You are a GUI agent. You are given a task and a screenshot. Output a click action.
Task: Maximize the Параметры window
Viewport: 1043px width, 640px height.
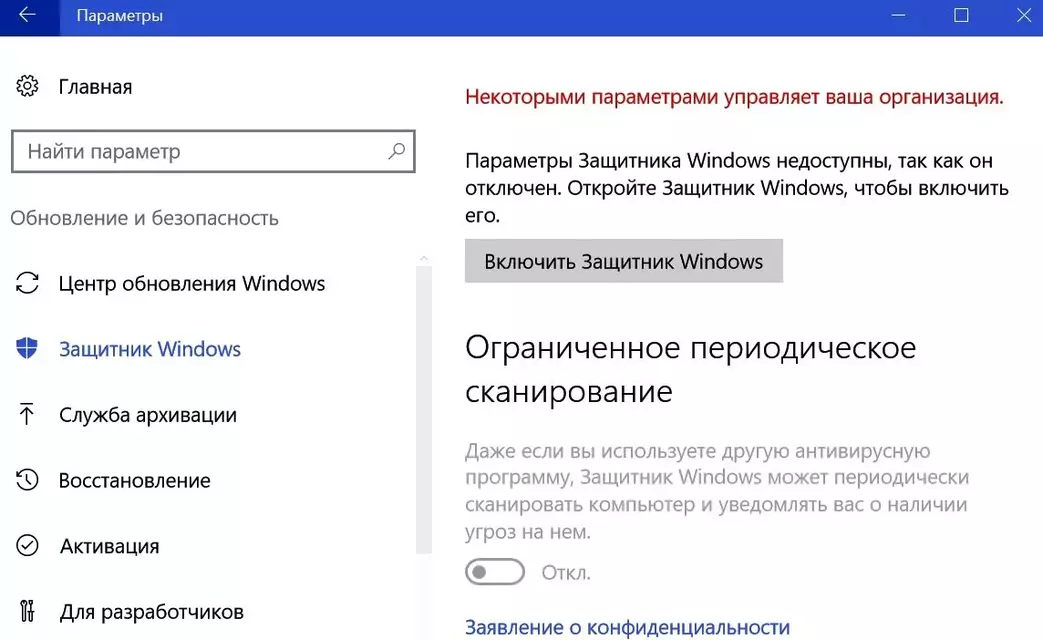[961, 15]
